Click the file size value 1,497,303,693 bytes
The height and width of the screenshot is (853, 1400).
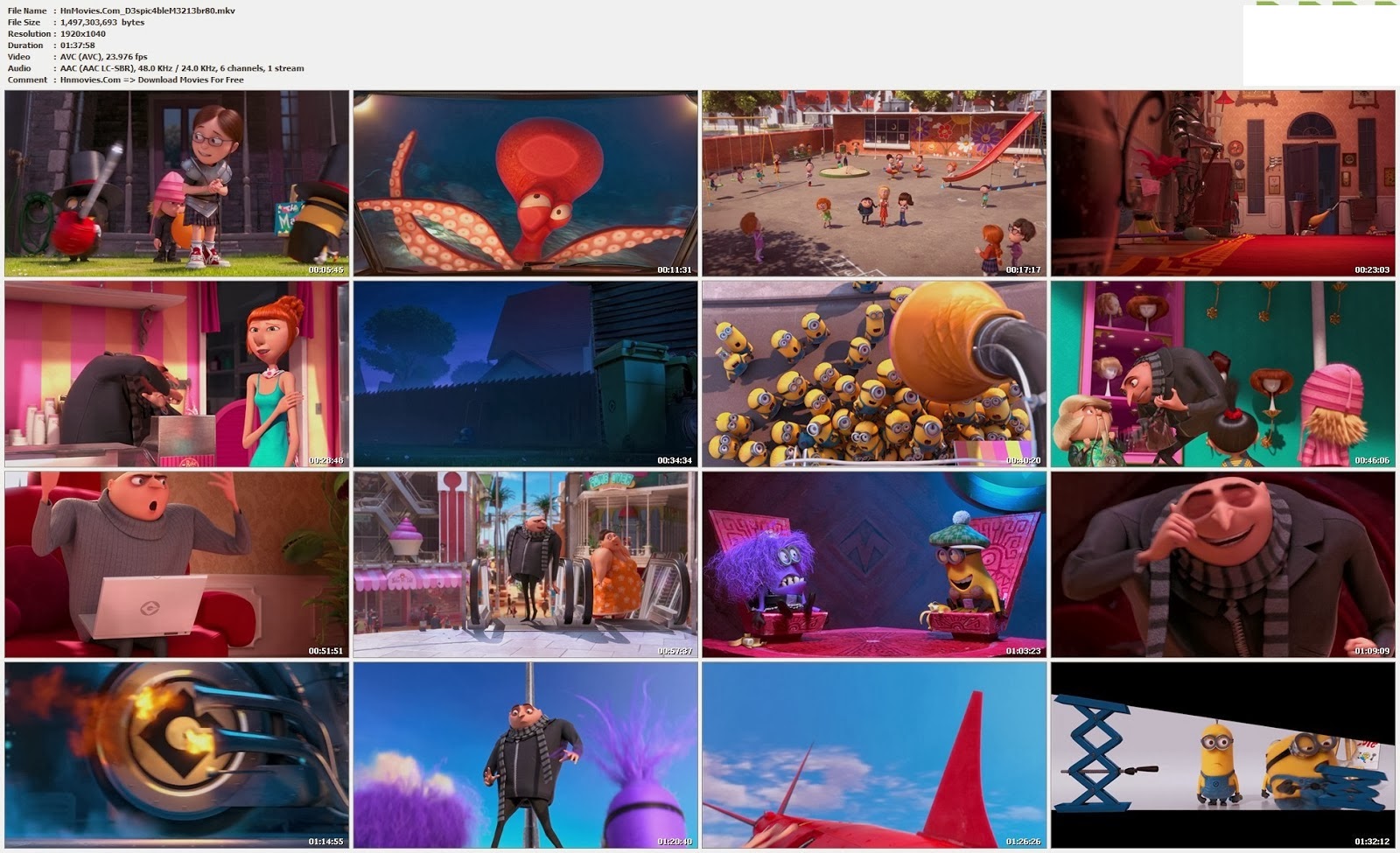coord(102,22)
